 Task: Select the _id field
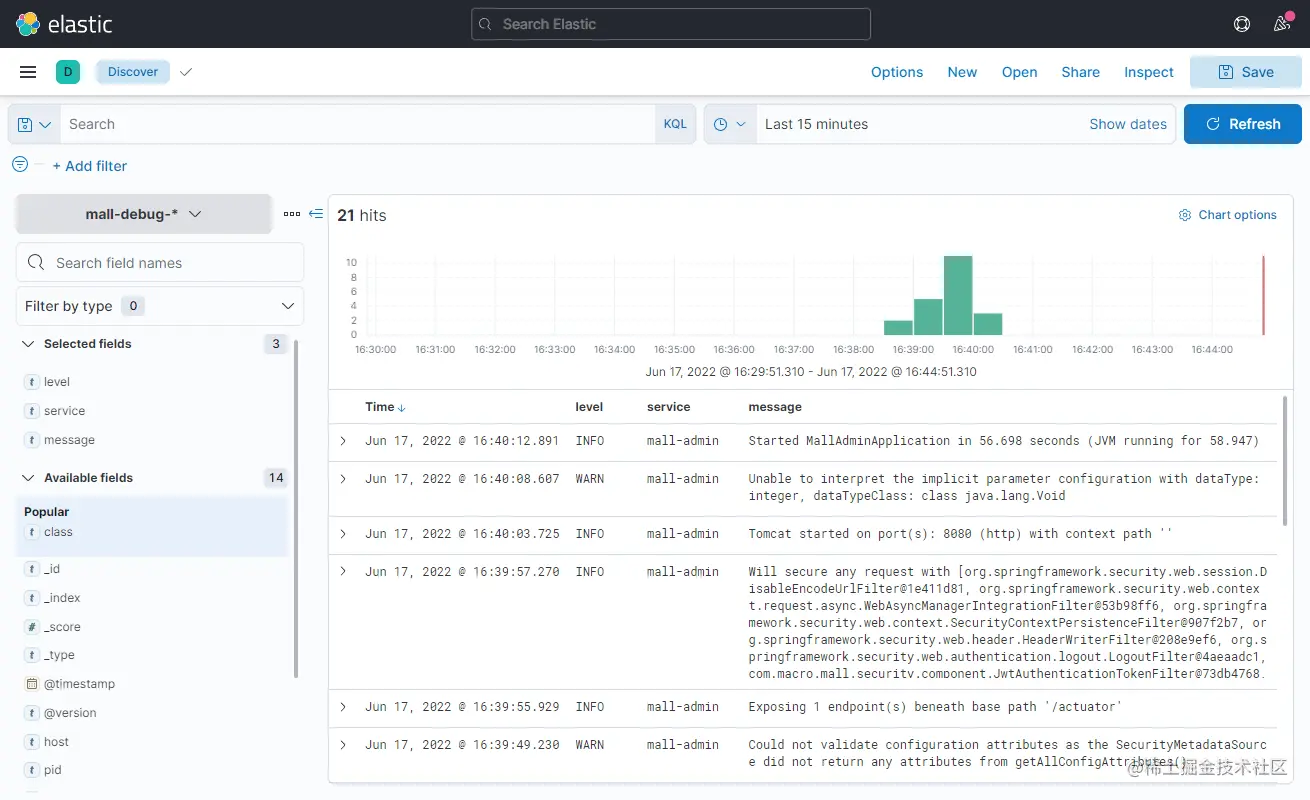click(x=52, y=569)
